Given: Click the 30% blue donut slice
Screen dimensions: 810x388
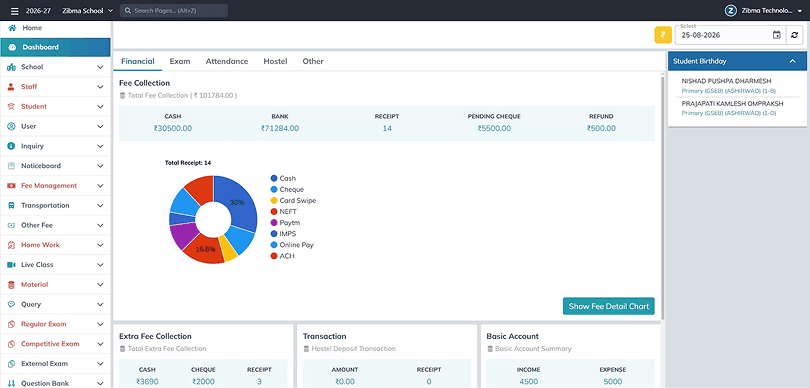Looking at the screenshot, I should pos(241,202).
